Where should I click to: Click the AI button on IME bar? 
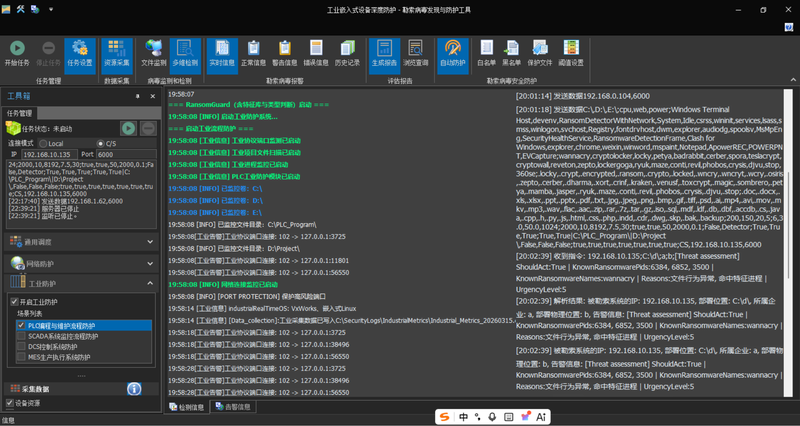point(541,417)
